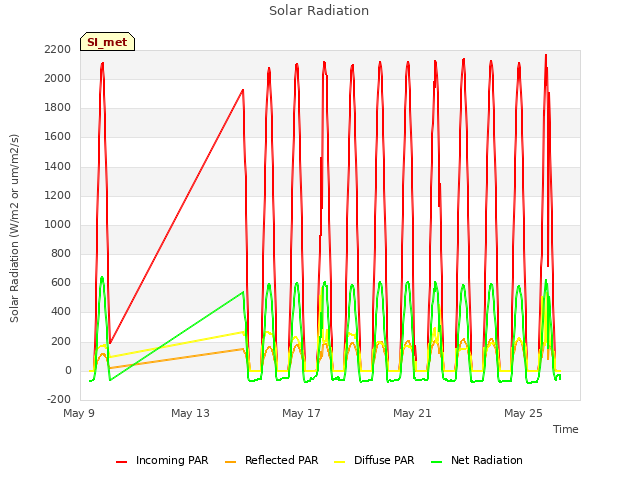Click the 0 y-axis tick label
The height and width of the screenshot is (480, 640).
68,370
